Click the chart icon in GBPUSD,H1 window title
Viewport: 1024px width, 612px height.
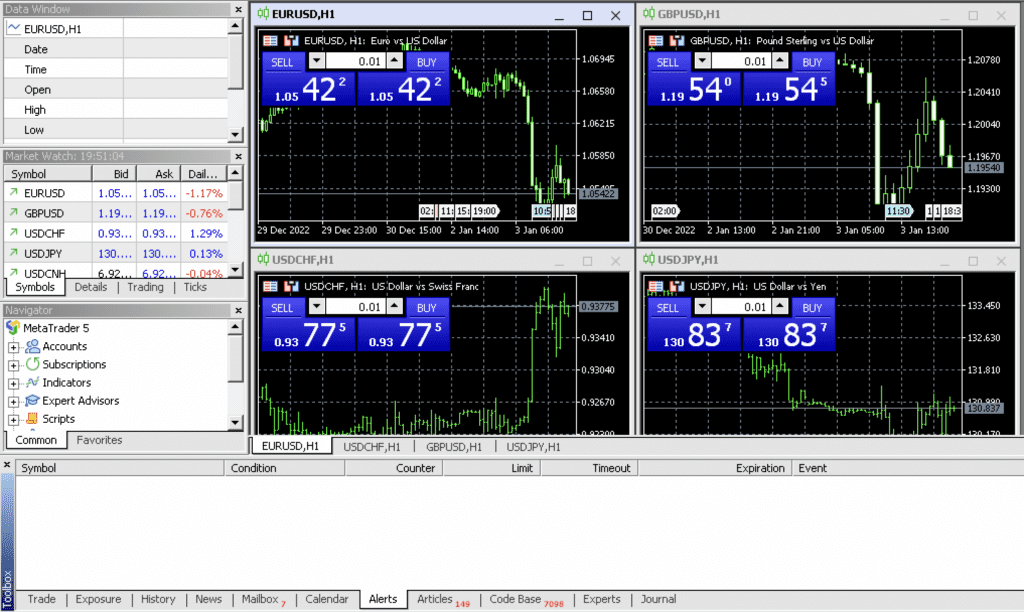pos(648,14)
